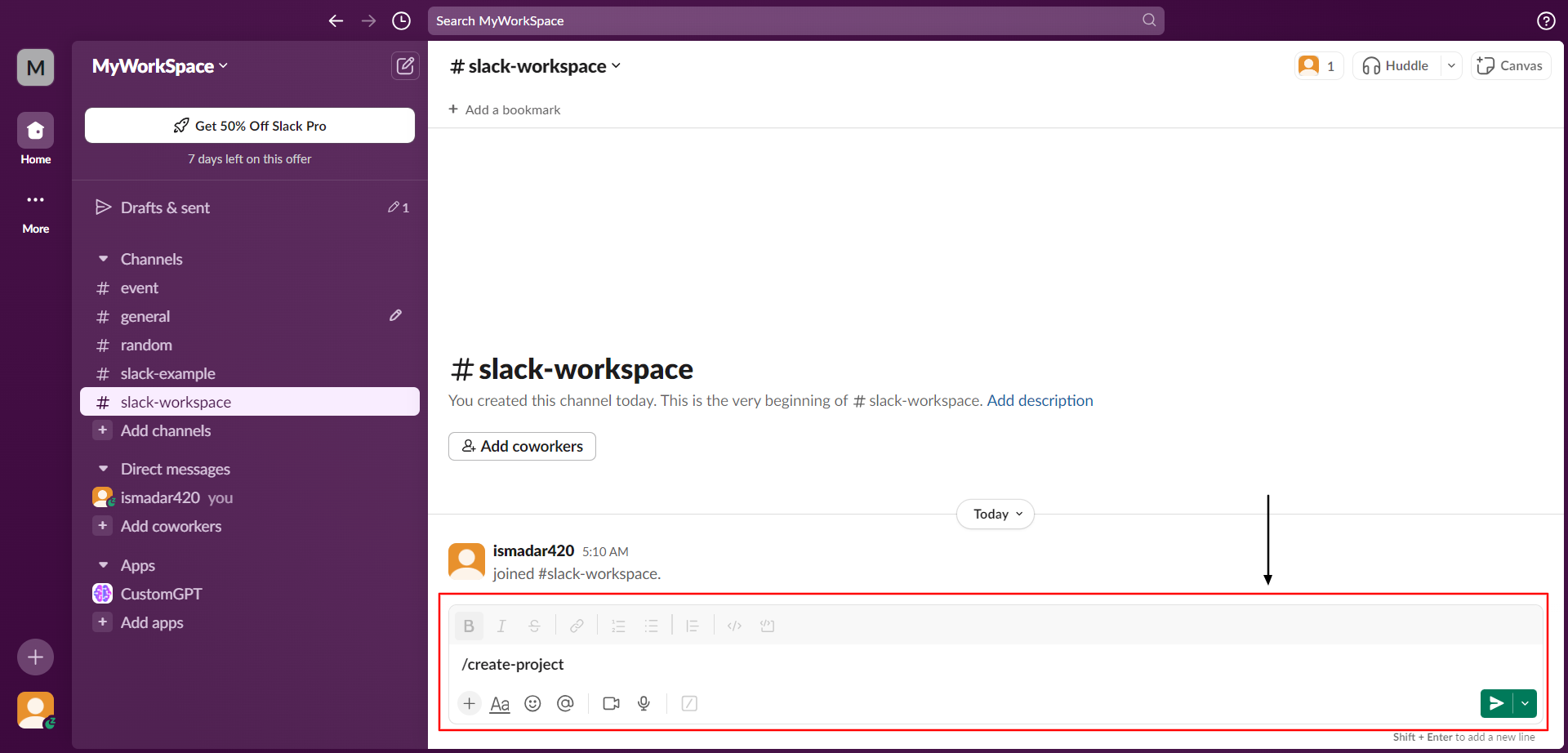Toggle blockquote formatting
This screenshot has width=1568, height=753.
click(x=693, y=626)
